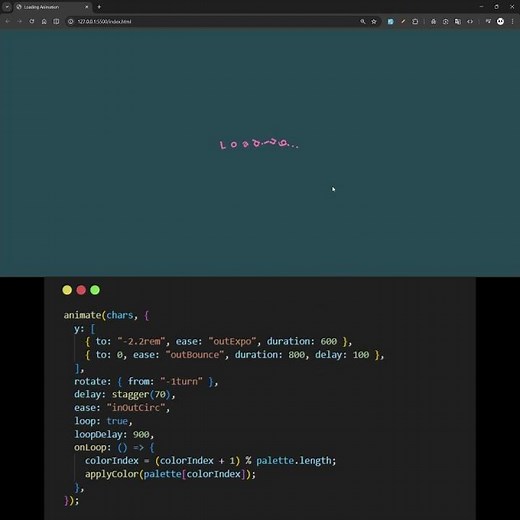Click the "inOutCirc" ease value
Screen dimensions: 520x520
[136, 407]
